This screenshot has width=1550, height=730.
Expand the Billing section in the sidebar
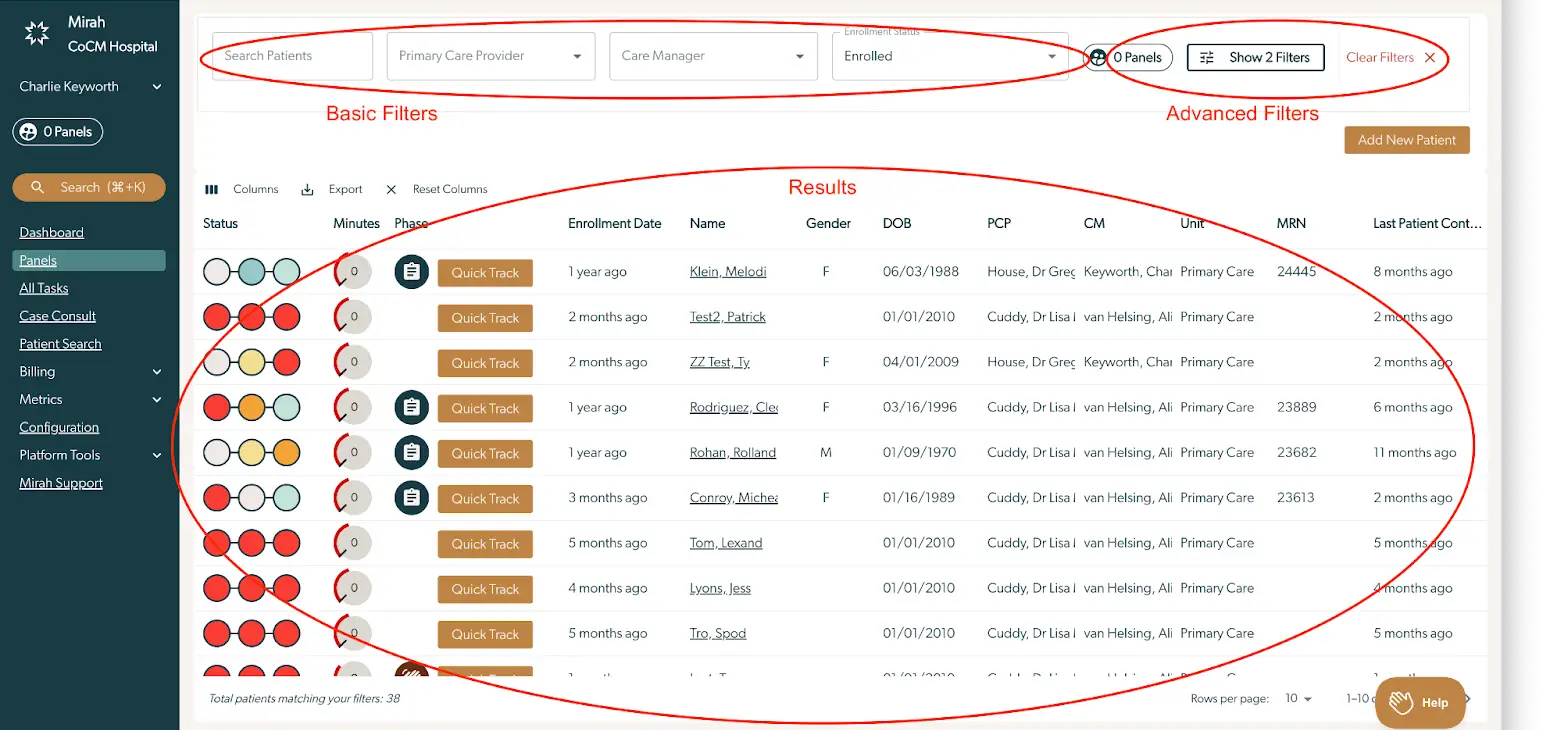point(156,371)
